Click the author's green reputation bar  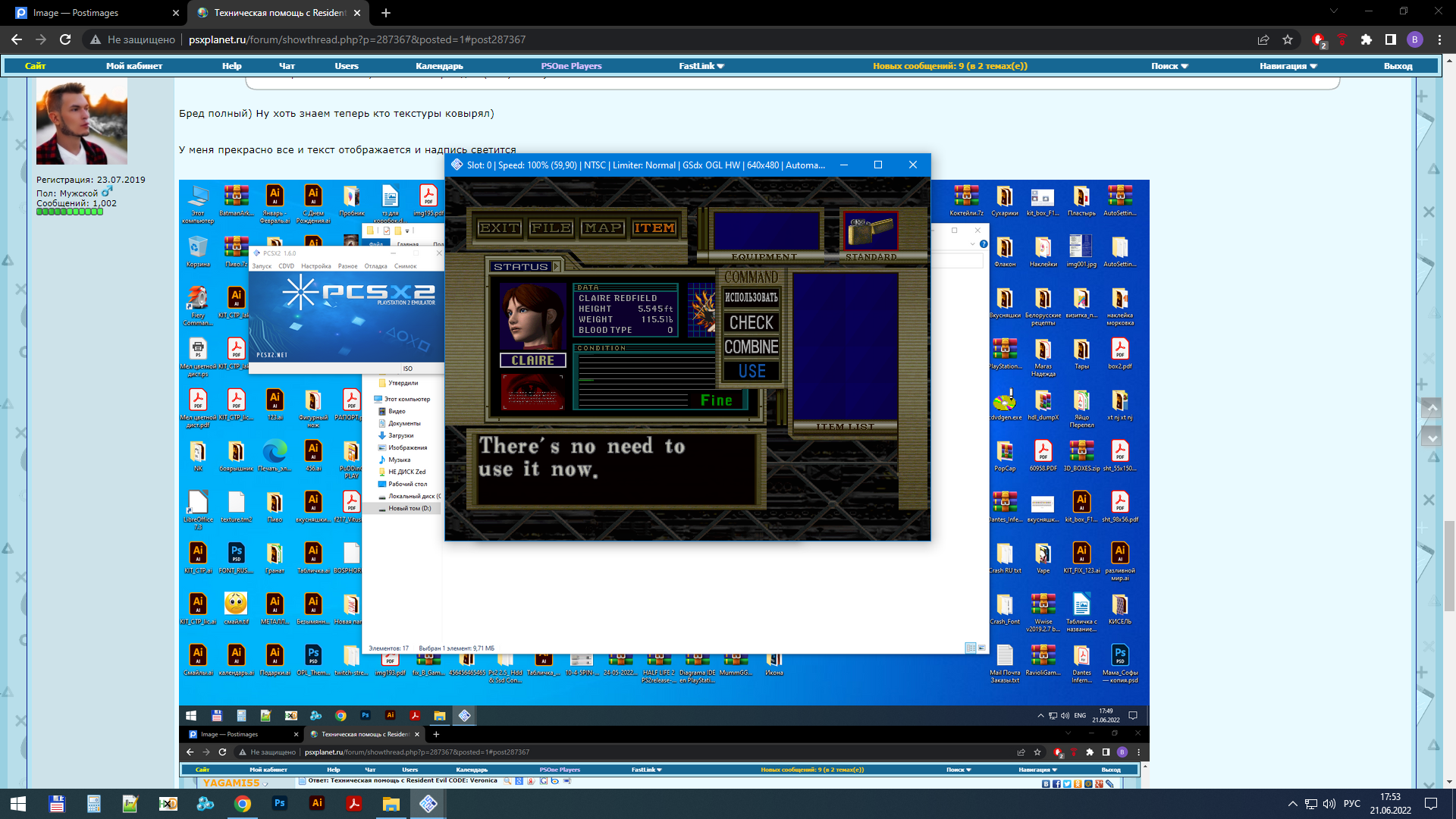[x=70, y=212]
